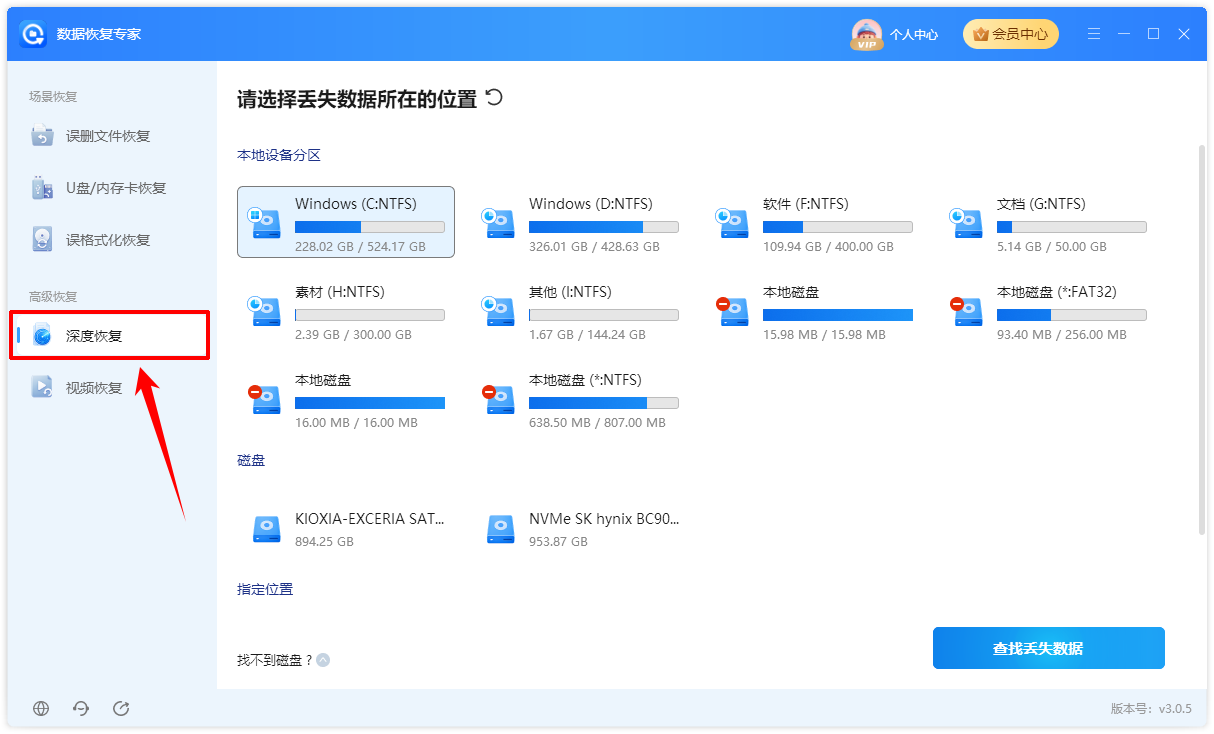The width and height of the screenshot is (1214, 734).
Task: Click the 638.50 MB / 807.00 MB text
Action: coord(597,423)
